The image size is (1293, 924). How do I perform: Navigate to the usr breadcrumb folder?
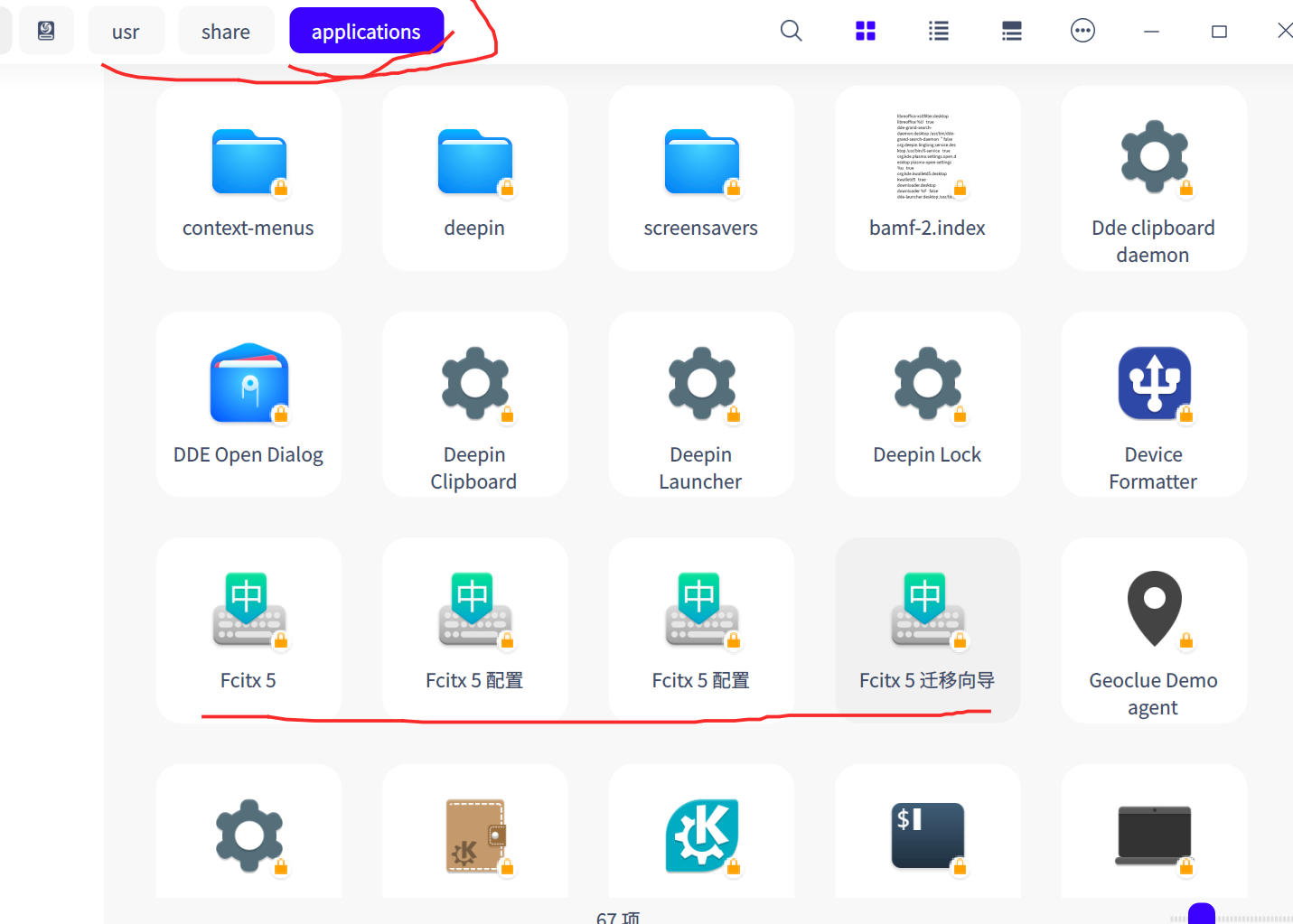click(x=126, y=30)
